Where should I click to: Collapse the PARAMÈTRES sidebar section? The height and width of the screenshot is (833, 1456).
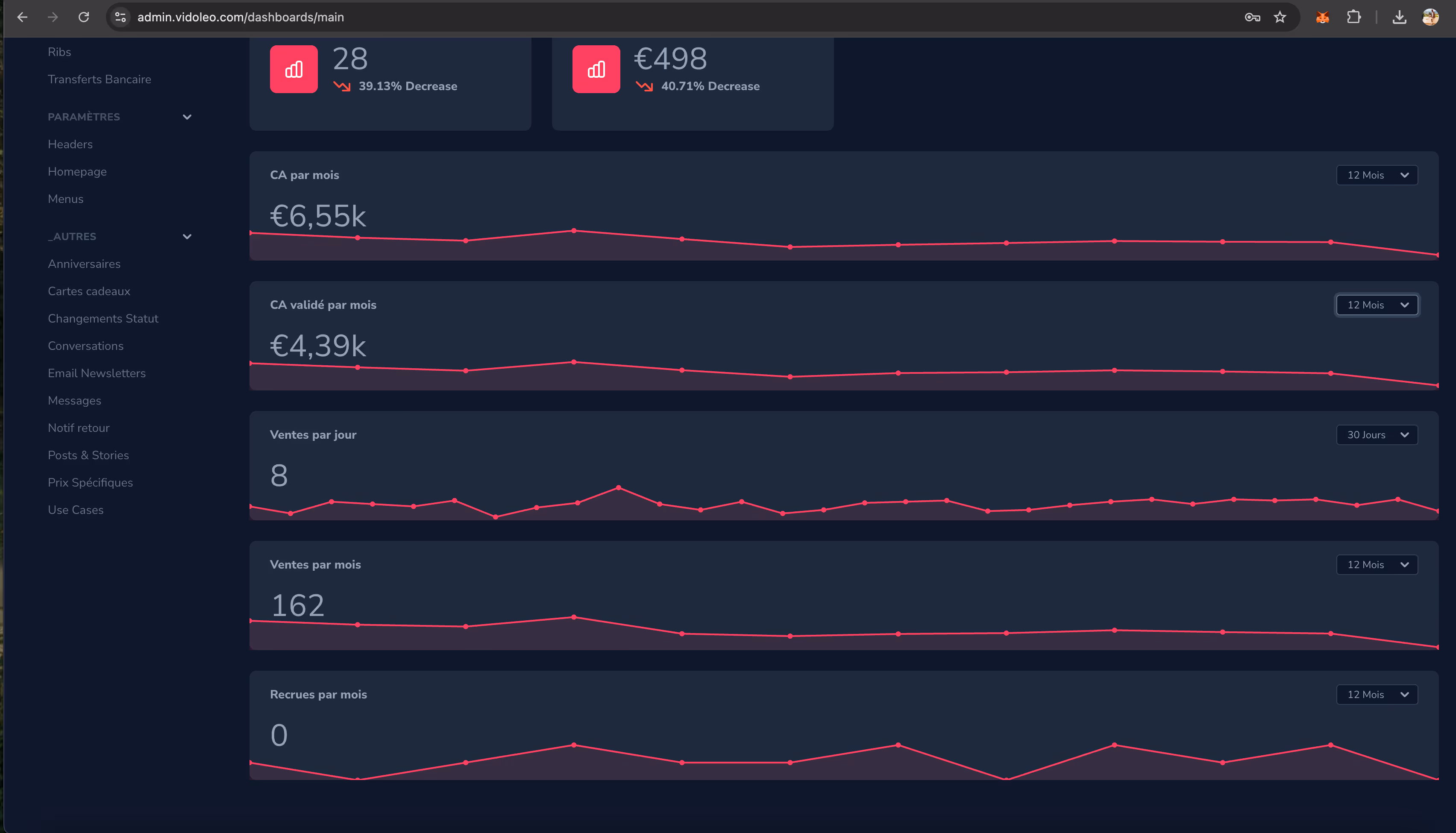point(187,117)
